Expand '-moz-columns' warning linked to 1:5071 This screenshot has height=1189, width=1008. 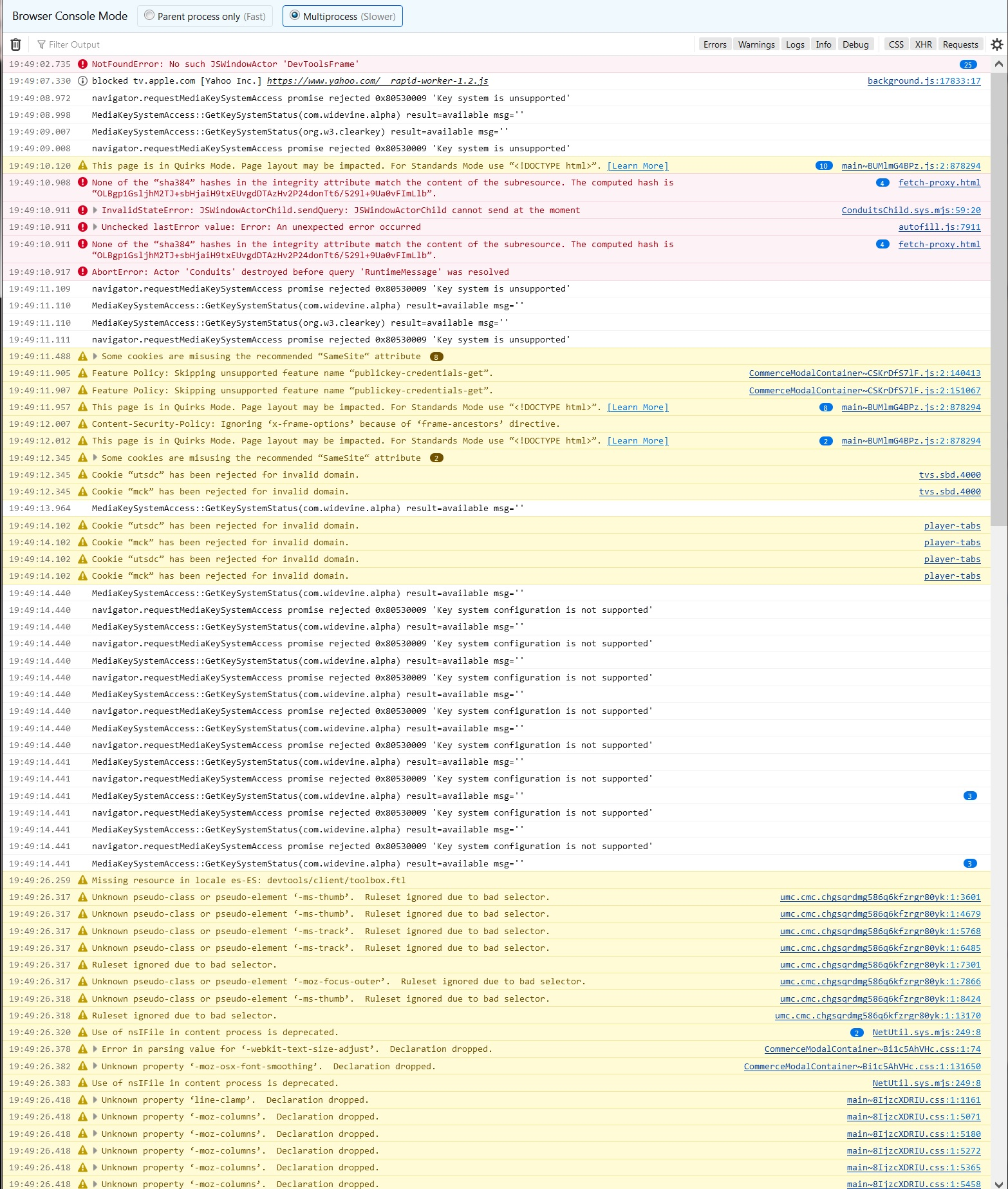click(x=95, y=1117)
